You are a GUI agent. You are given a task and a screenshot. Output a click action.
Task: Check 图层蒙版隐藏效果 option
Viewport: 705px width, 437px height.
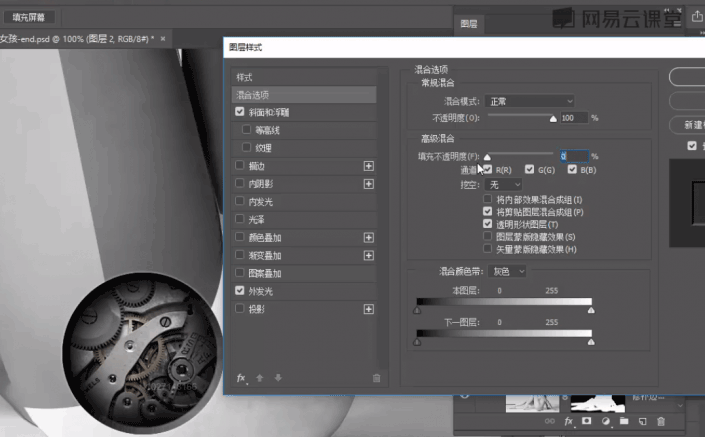487,236
